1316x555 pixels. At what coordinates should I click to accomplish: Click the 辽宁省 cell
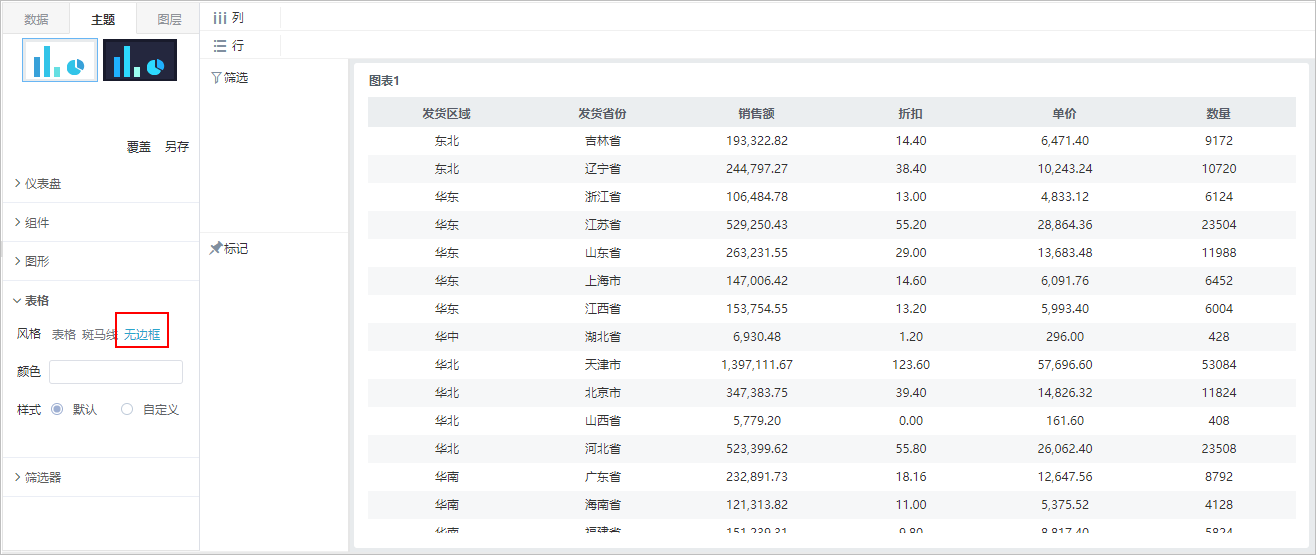(603, 169)
